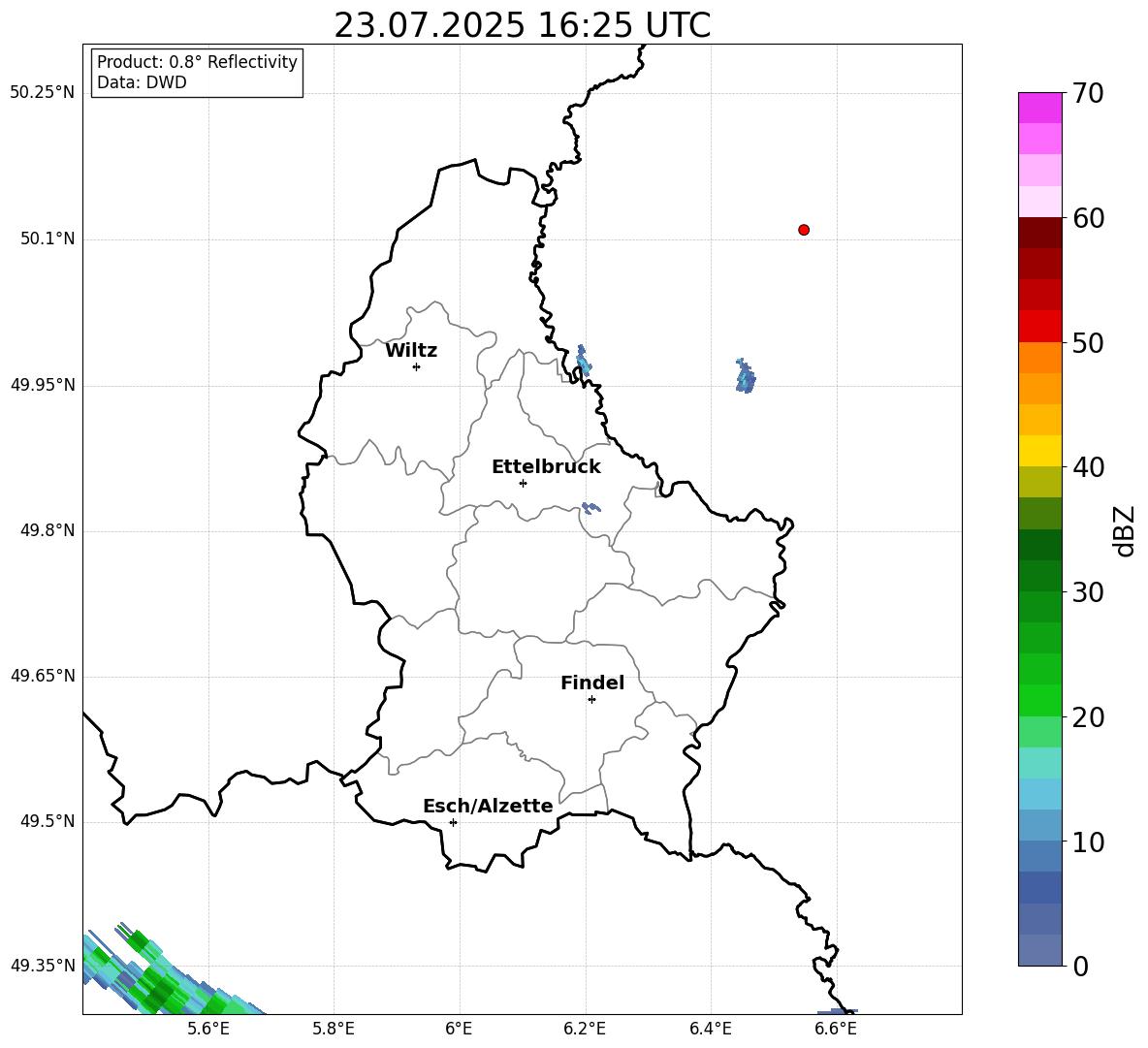Click the 60 label on colorbar
The width and height of the screenshot is (1148, 1048).
click(1088, 218)
